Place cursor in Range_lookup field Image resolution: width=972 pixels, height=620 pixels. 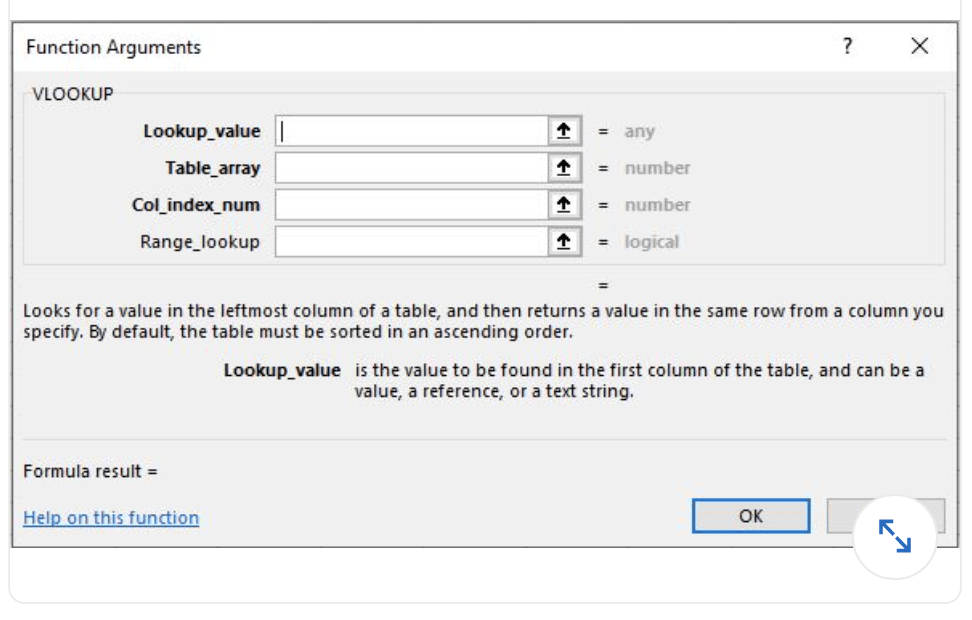pos(412,241)
